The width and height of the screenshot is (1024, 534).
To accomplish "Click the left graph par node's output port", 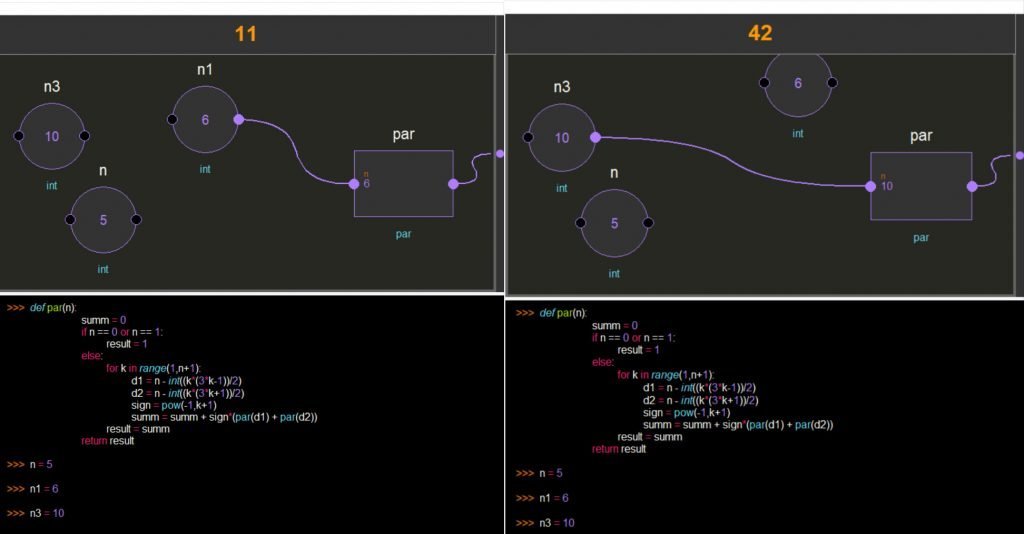I will pyautogui.click(x=453, y=184).
